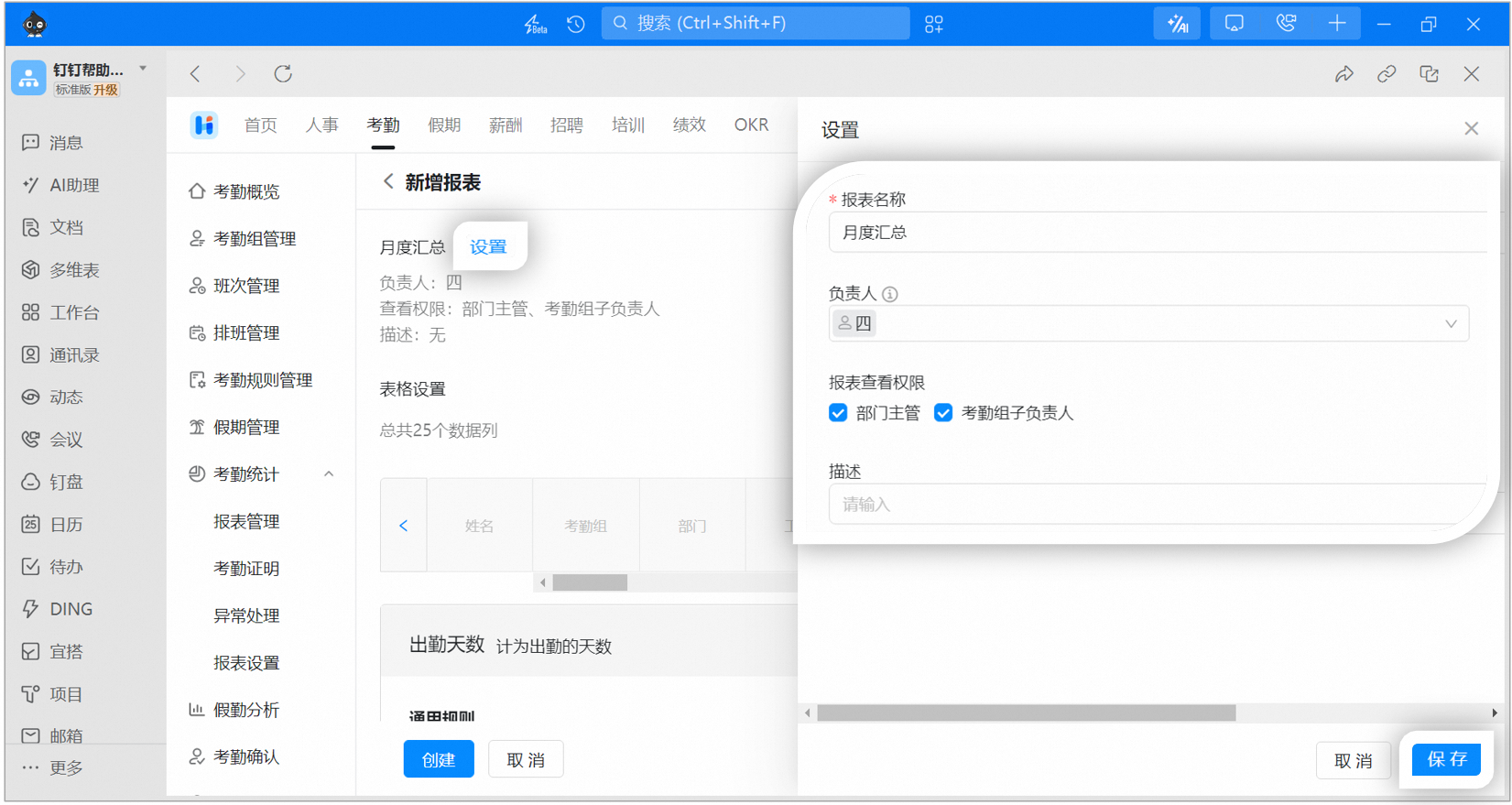Open 待办 in the sidebar

click(52, 567)
